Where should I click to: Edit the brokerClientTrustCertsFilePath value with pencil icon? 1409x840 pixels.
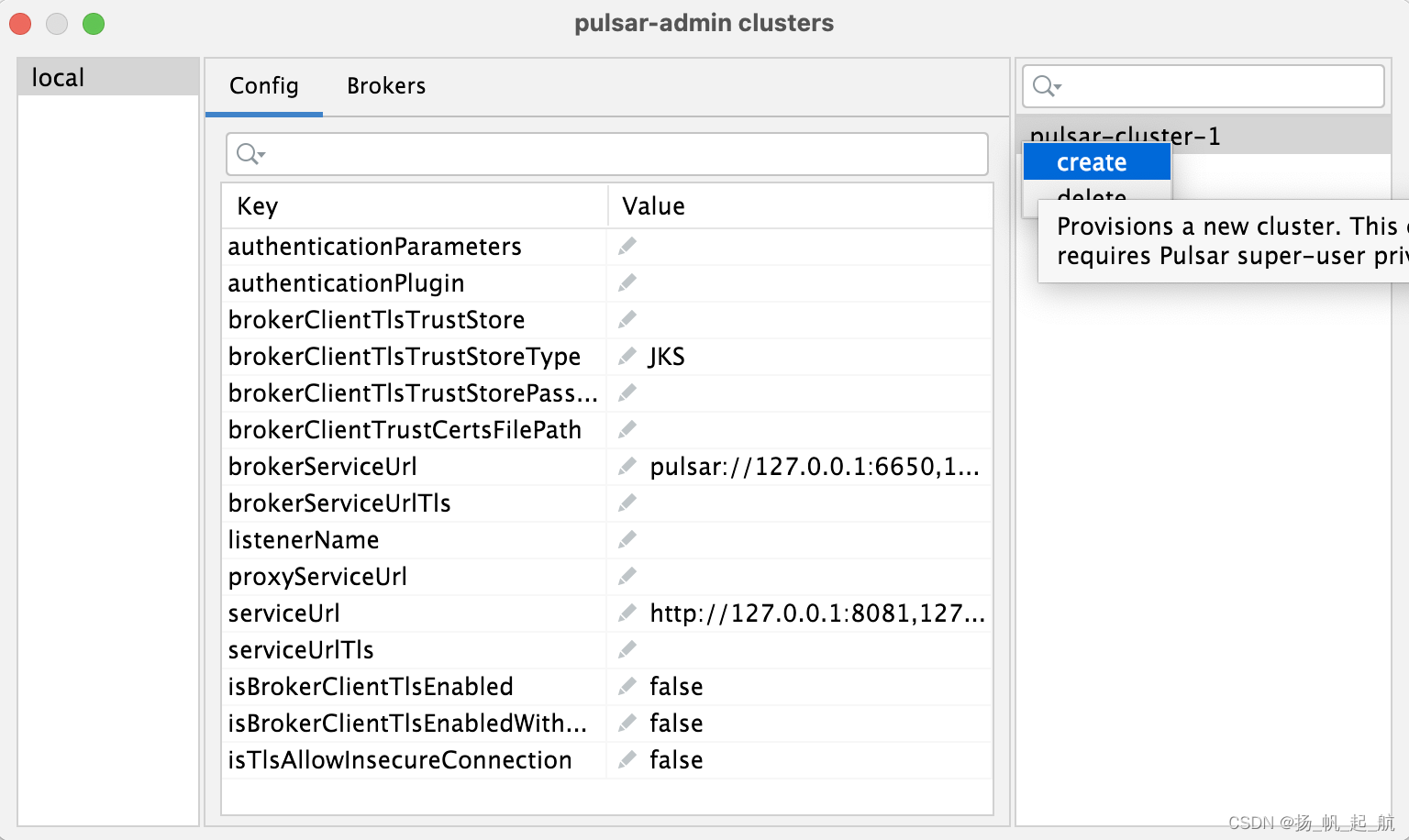627,429
